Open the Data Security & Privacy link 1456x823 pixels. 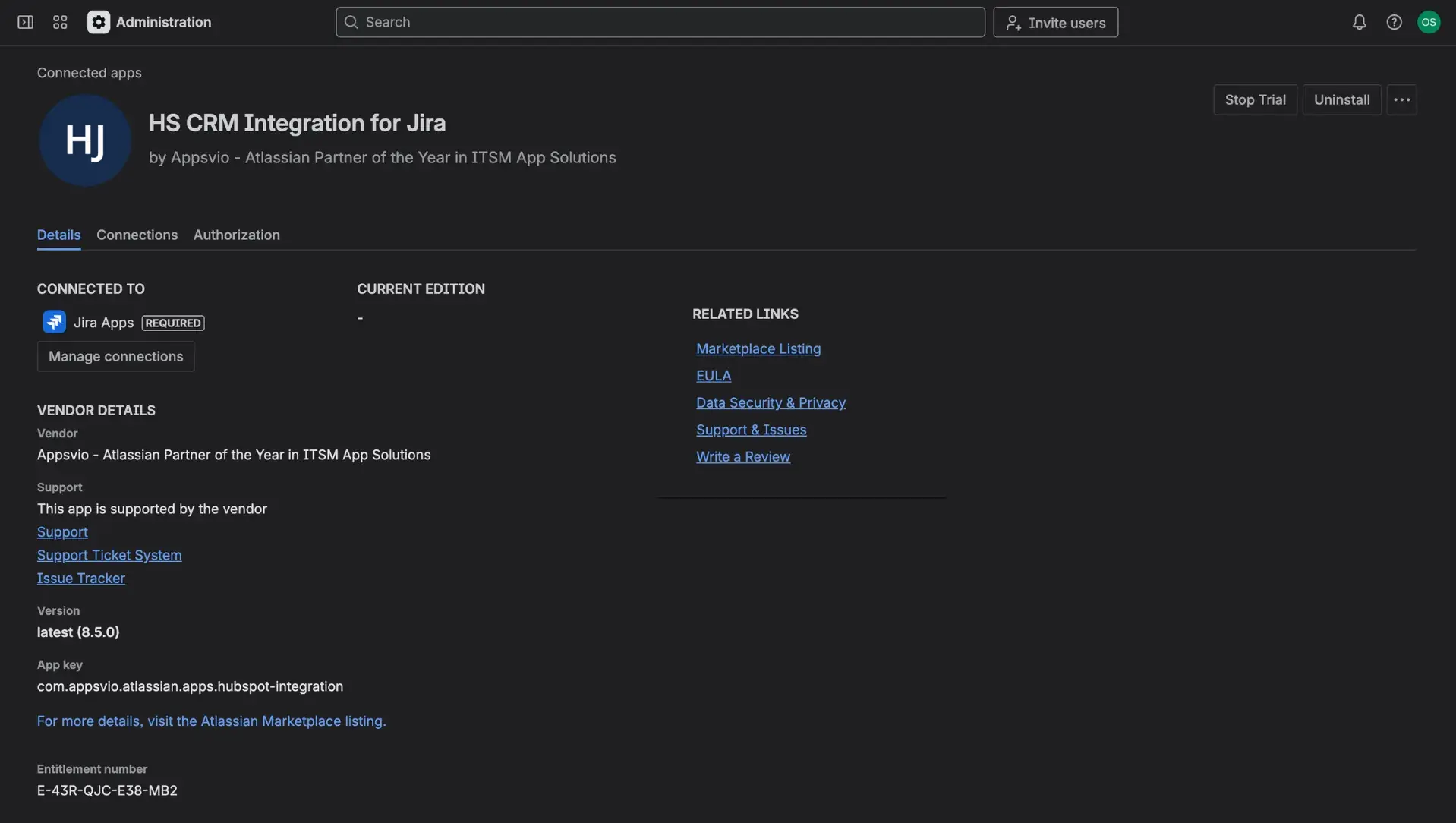click(771, 402)
